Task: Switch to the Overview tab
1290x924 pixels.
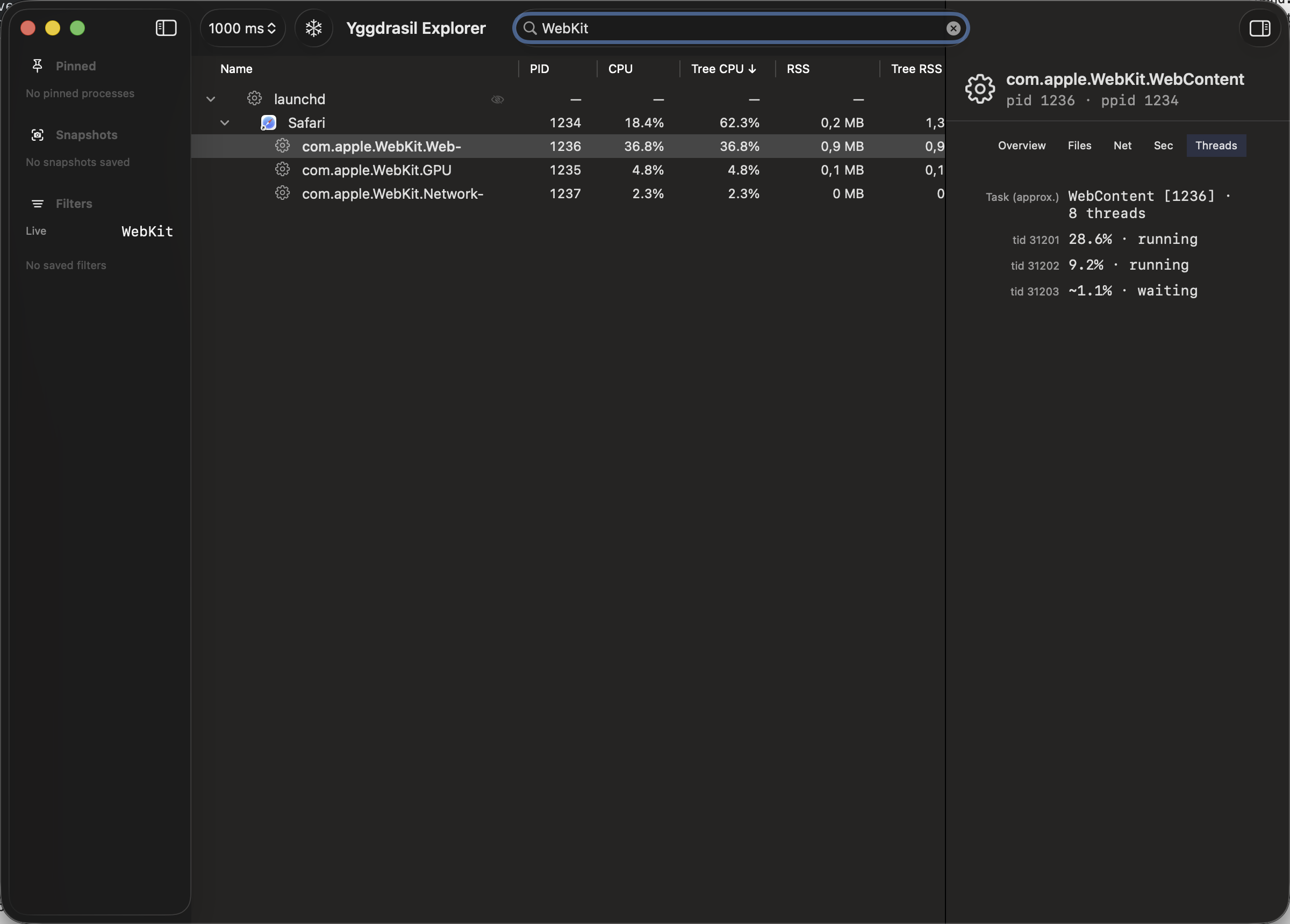Action: coord(1022,146)
